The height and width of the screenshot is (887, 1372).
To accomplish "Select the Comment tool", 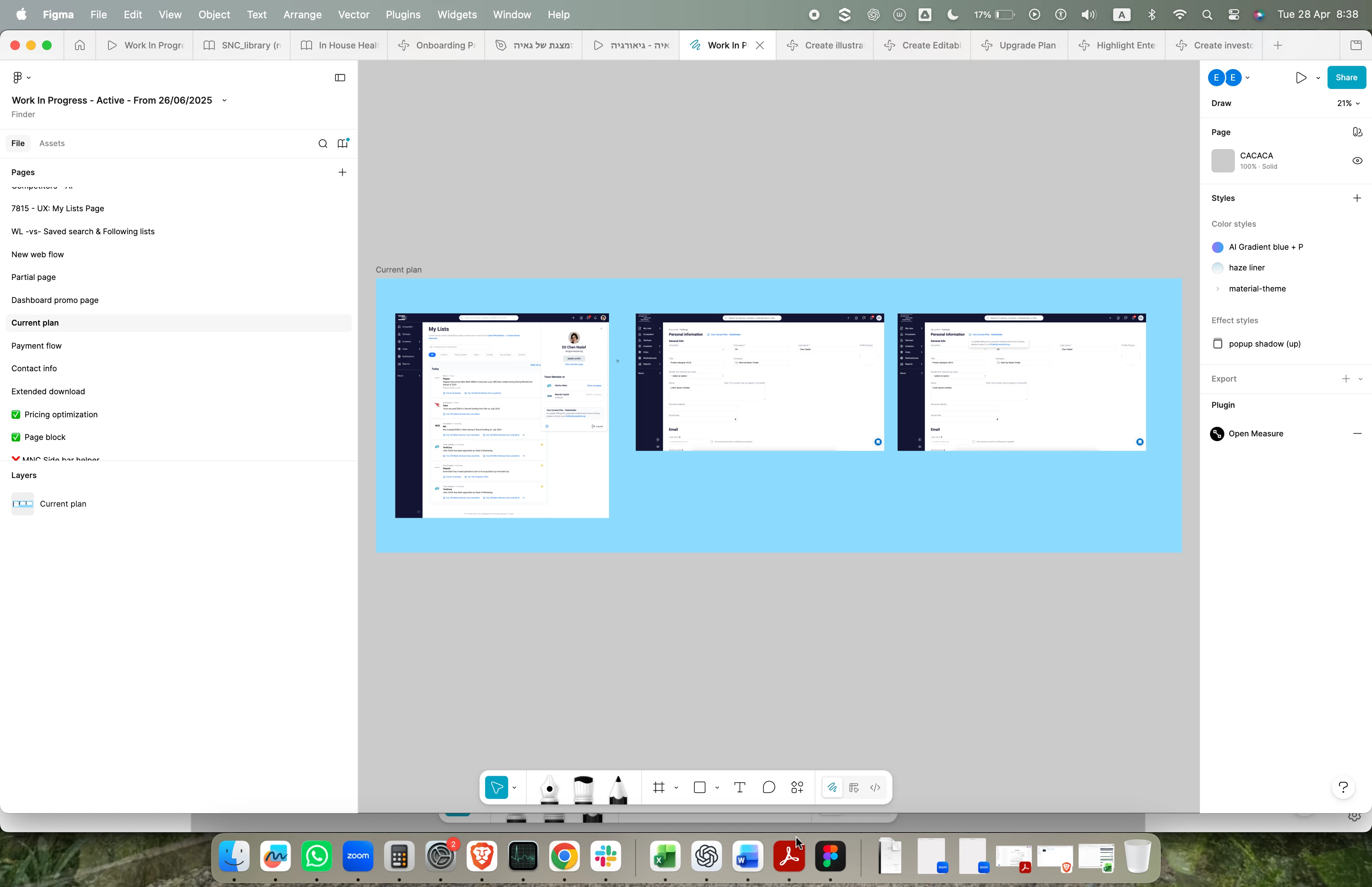I will [769, 787].
